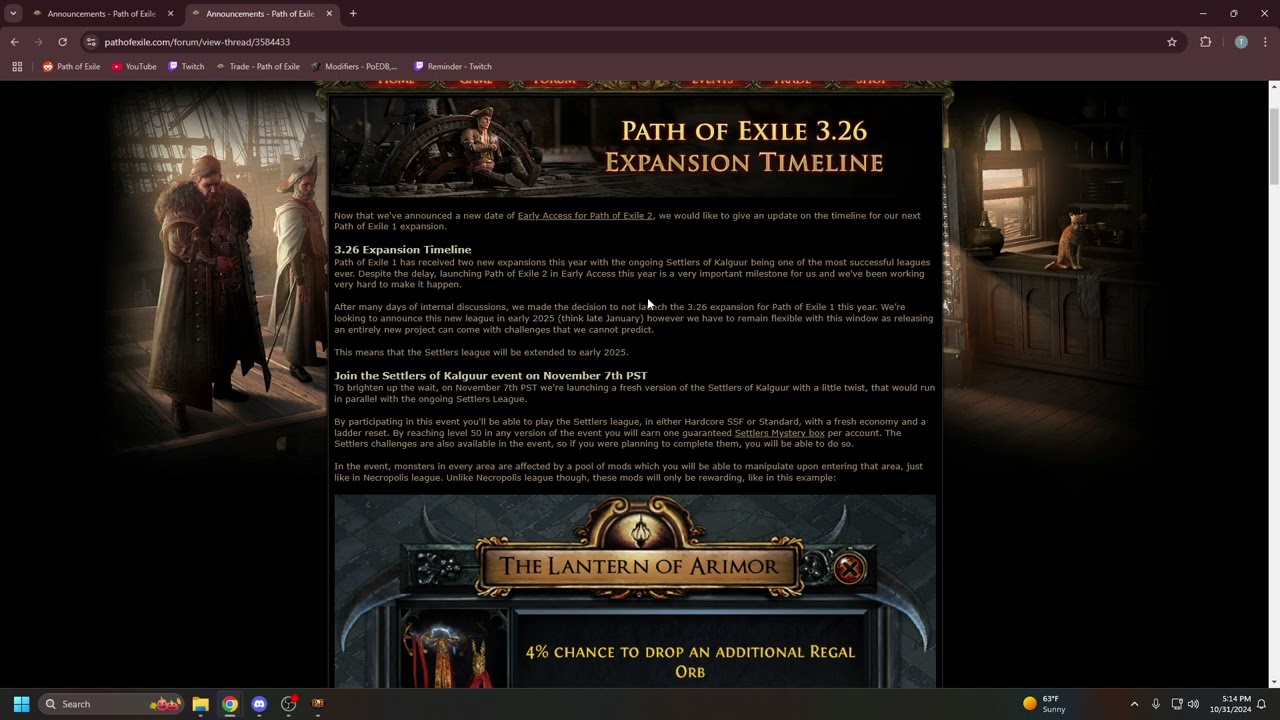This screenshot has width=1280, height=720.
Task: Open the Twitch bookmark
Action: click(x=186, y=67)
